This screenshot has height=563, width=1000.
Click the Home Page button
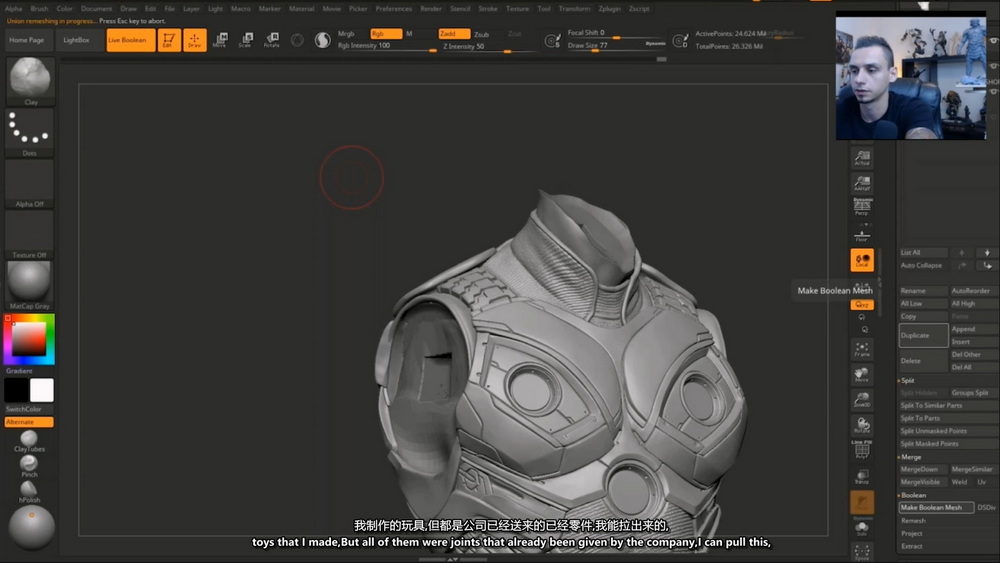coord(27,40)
